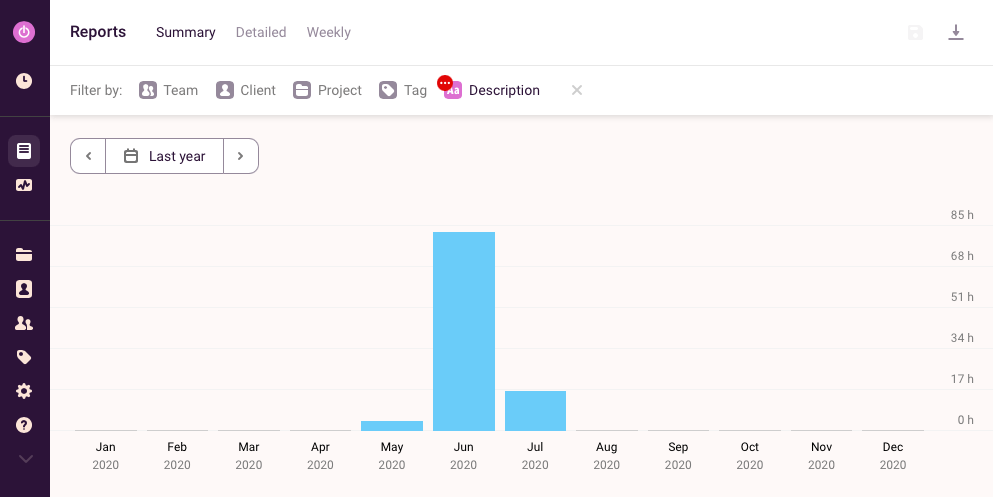993x497 pixels.
Task: Clear filters with the X button
Action: [577, 90]
